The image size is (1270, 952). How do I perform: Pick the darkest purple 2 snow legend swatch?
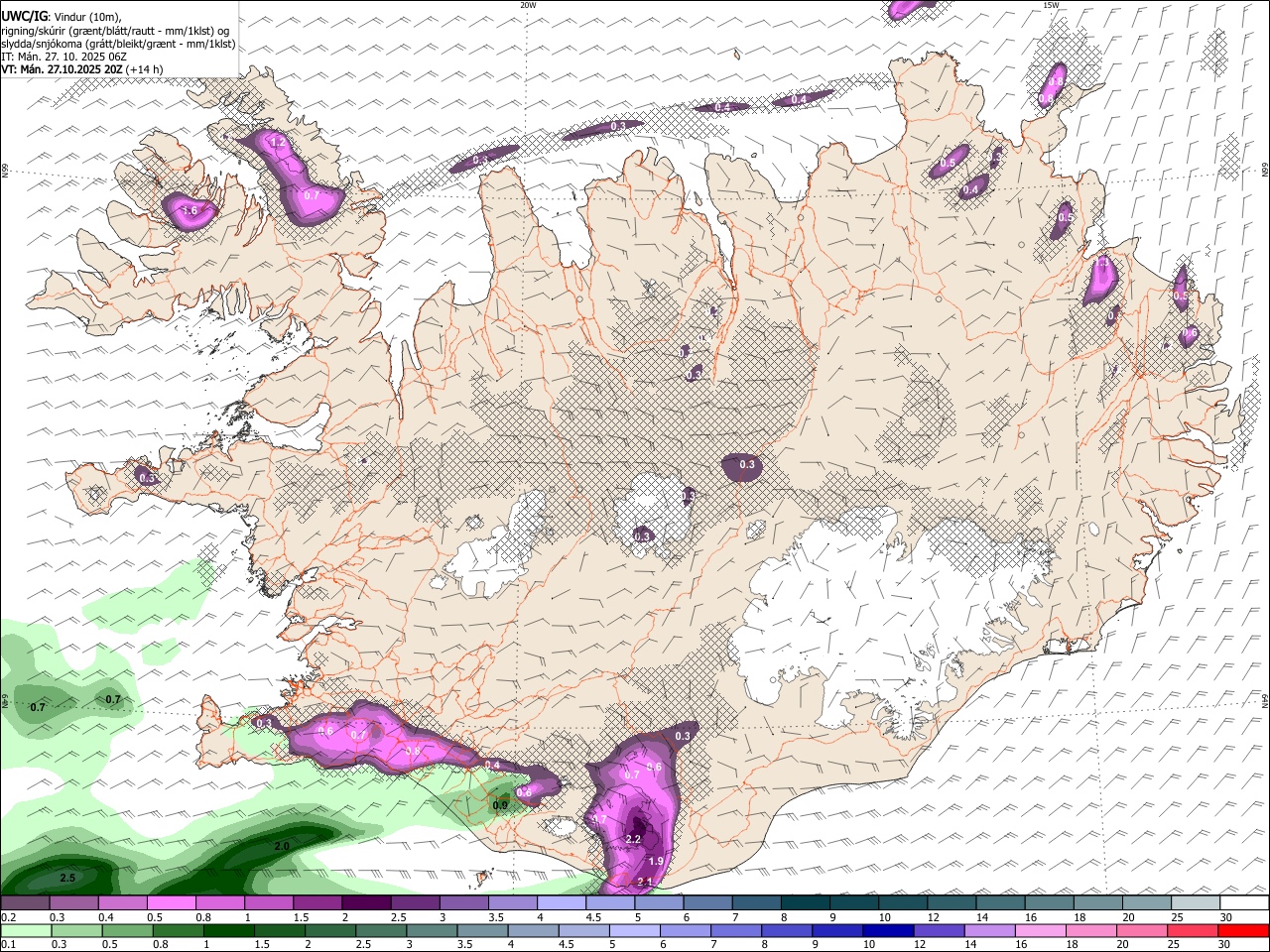point(366,903)
